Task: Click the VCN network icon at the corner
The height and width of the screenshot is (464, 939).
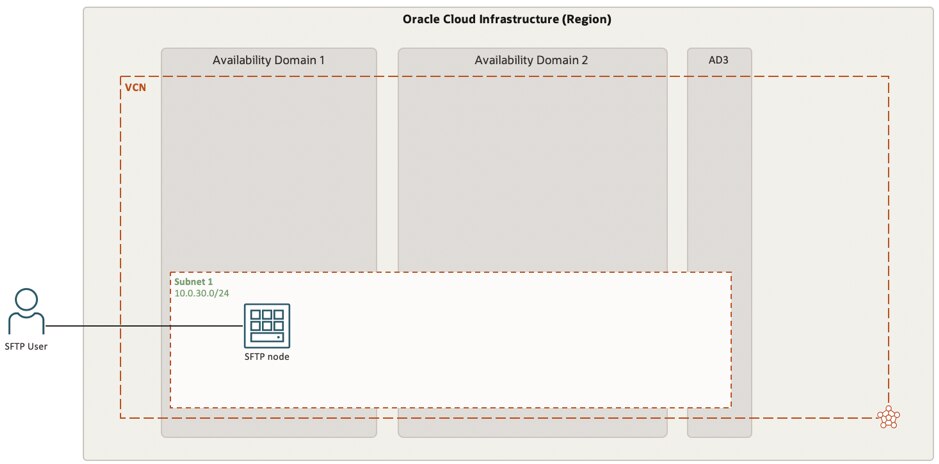Action: point(888,417)
